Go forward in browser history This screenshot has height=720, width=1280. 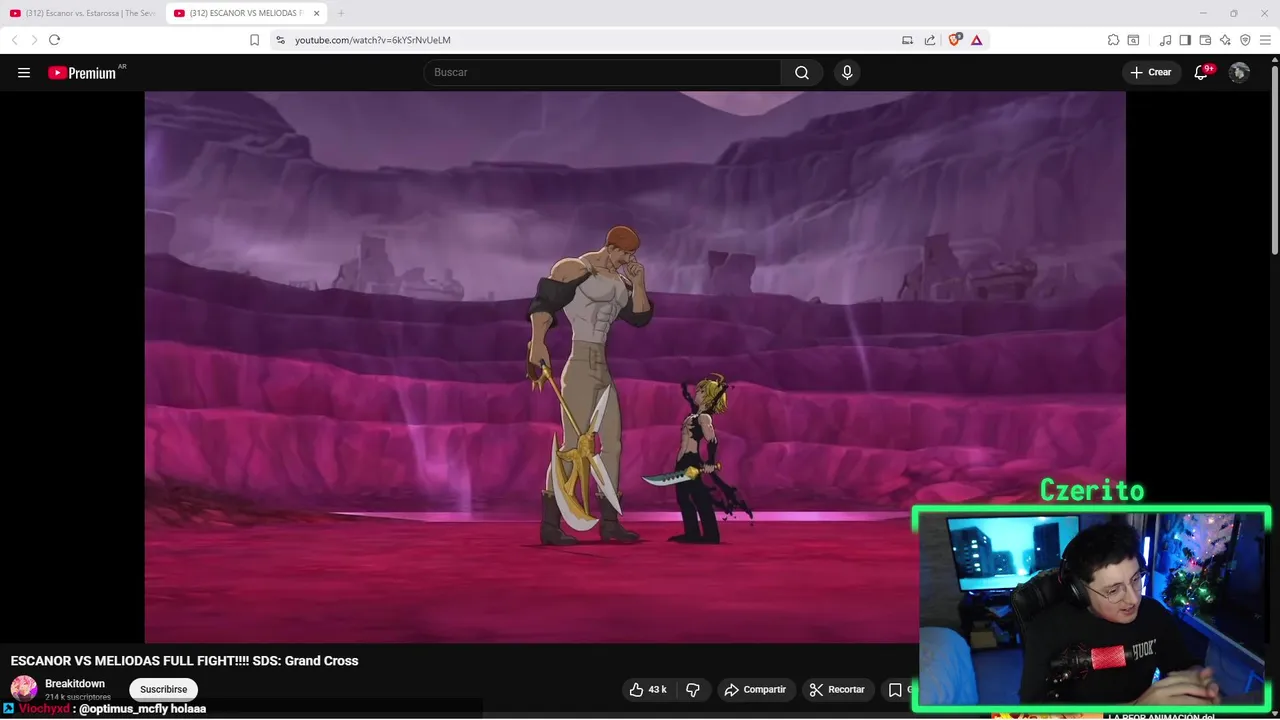click(x=34, y=40)
